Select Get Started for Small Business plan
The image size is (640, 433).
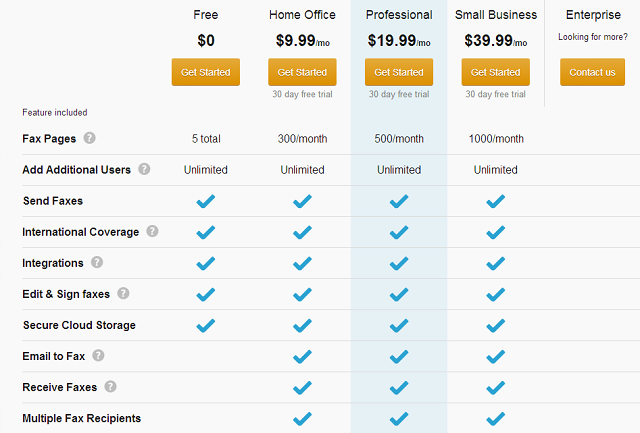click(x=496, y=72)
